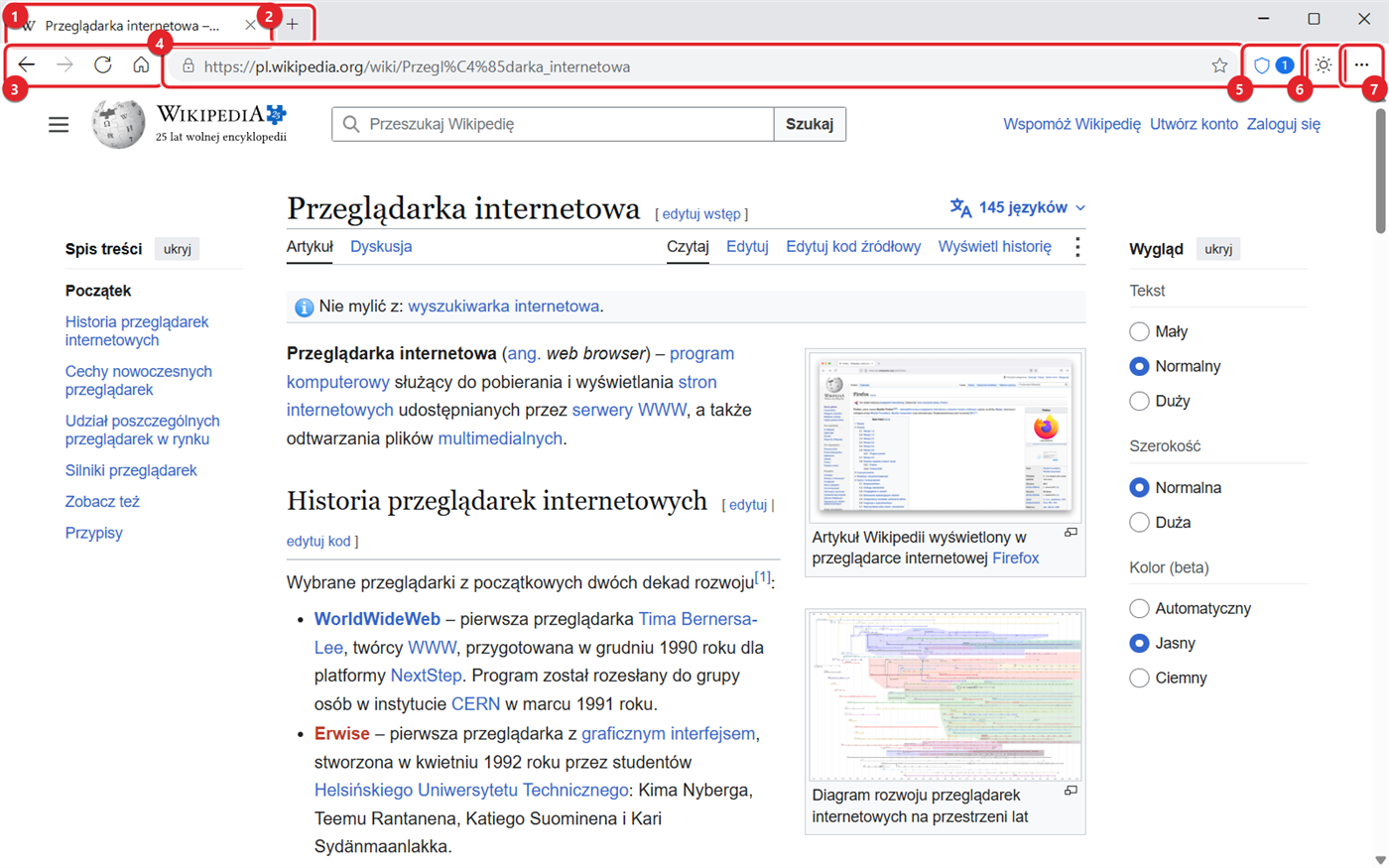View site info via address bar lock icon
This screenshot has width=1389, height=868.
(188, 66)
